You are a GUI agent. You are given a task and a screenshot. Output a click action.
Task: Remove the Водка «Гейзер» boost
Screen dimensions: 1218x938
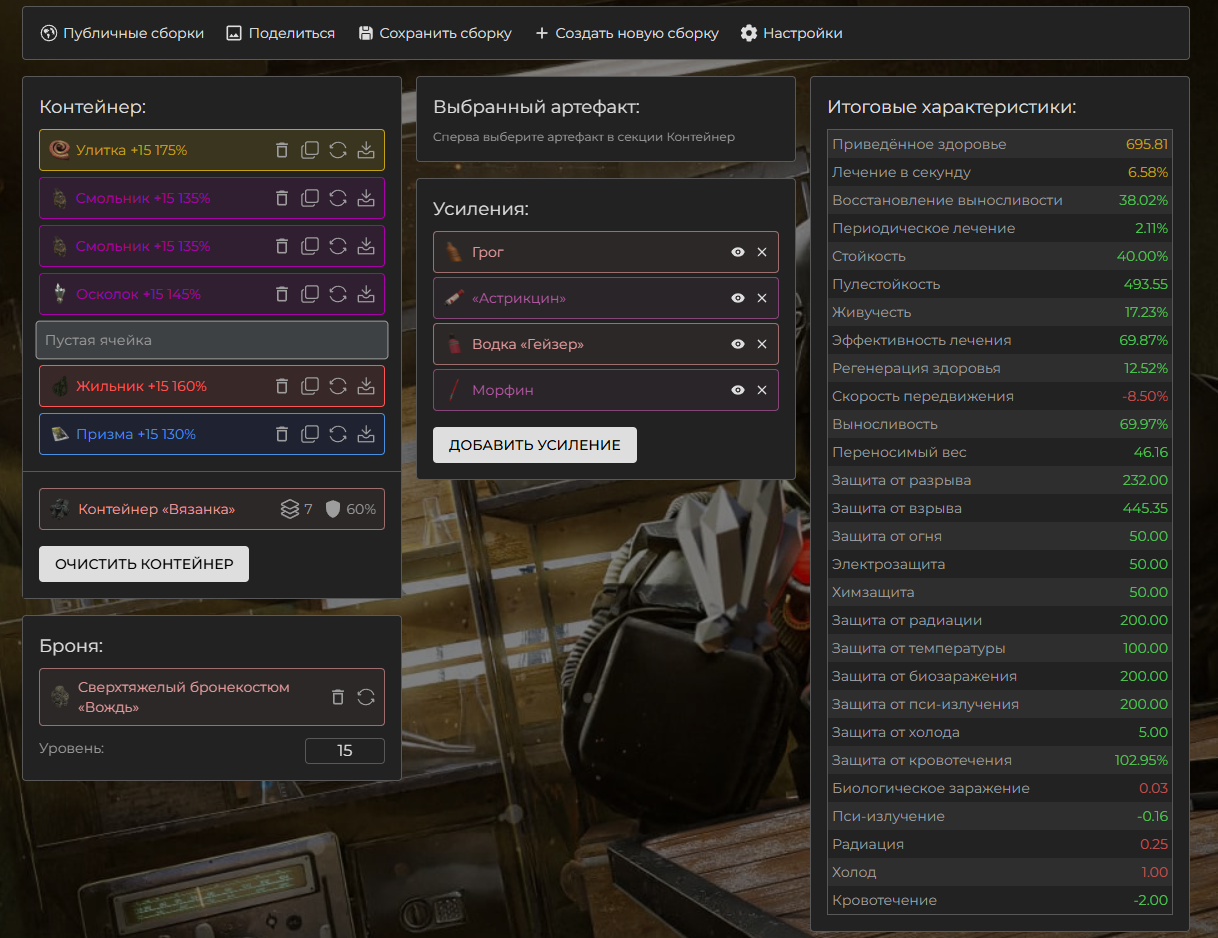coord(762,344)
